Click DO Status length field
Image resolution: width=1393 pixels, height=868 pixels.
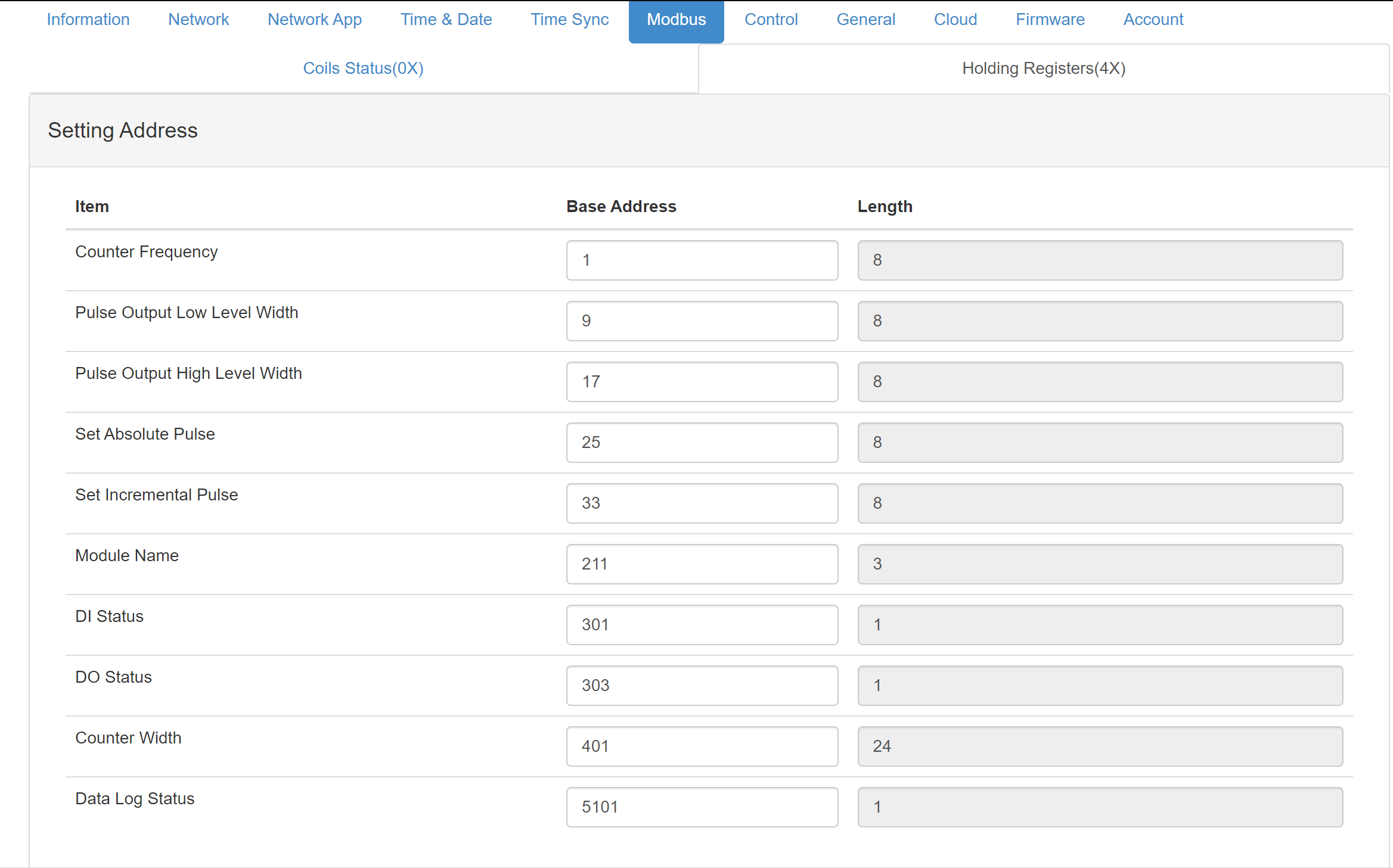pos(1100,686)
